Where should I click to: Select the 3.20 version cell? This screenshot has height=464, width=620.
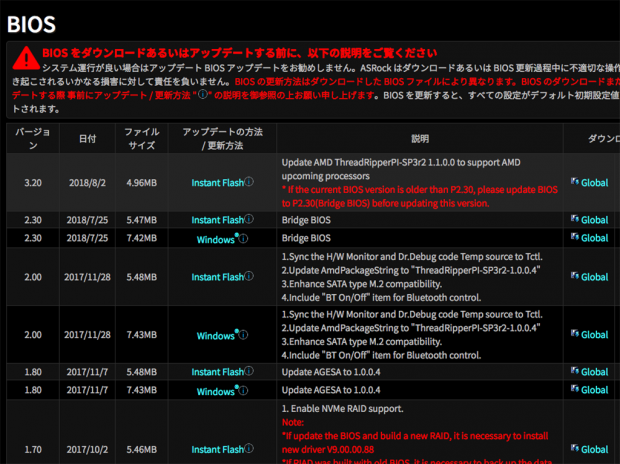(33, 183)
